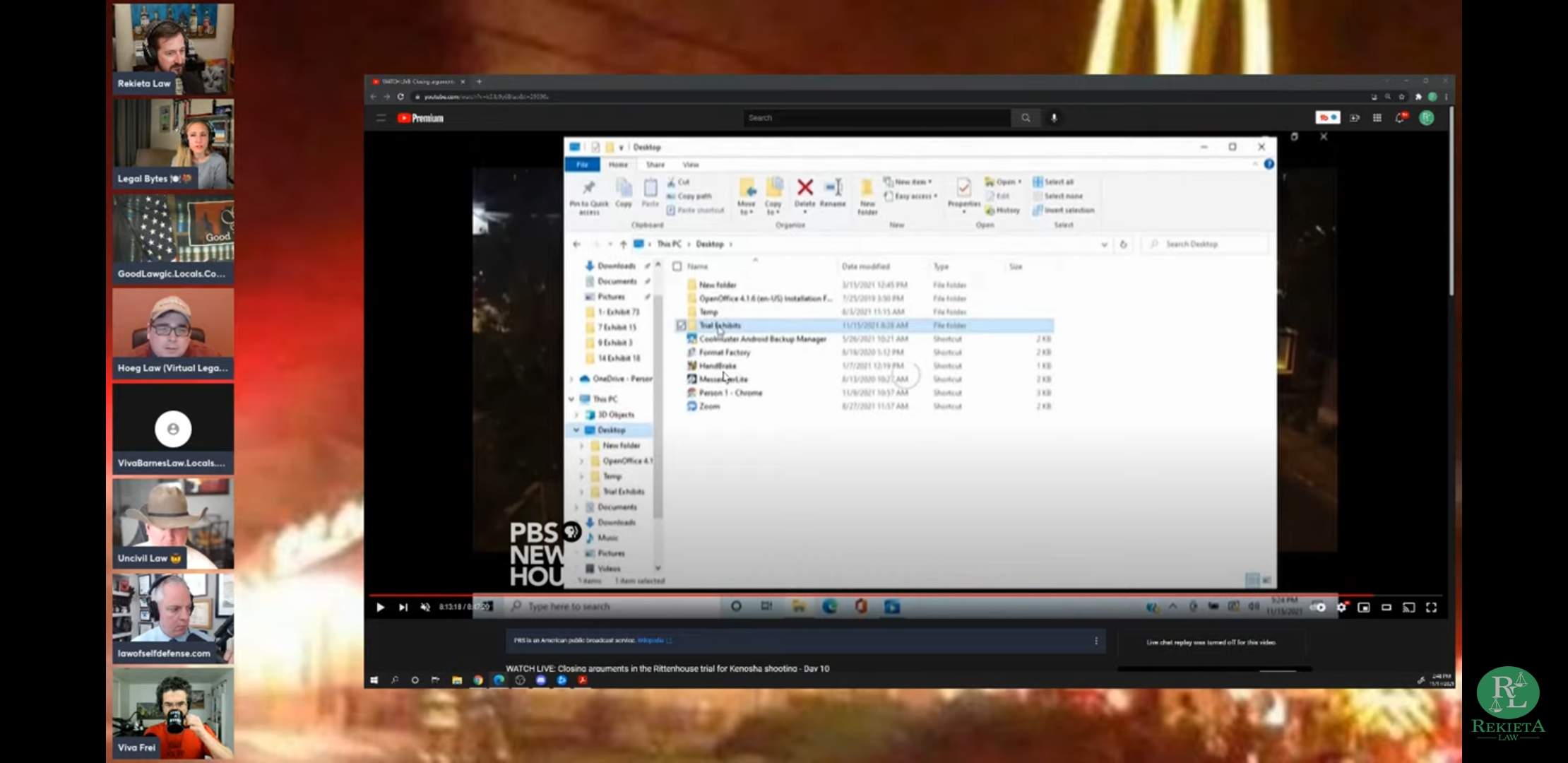Image resolution: width=1568 pixels, height=763 pixels.
Task: Sort by the Type column header
Action: (x=941, y=266)
